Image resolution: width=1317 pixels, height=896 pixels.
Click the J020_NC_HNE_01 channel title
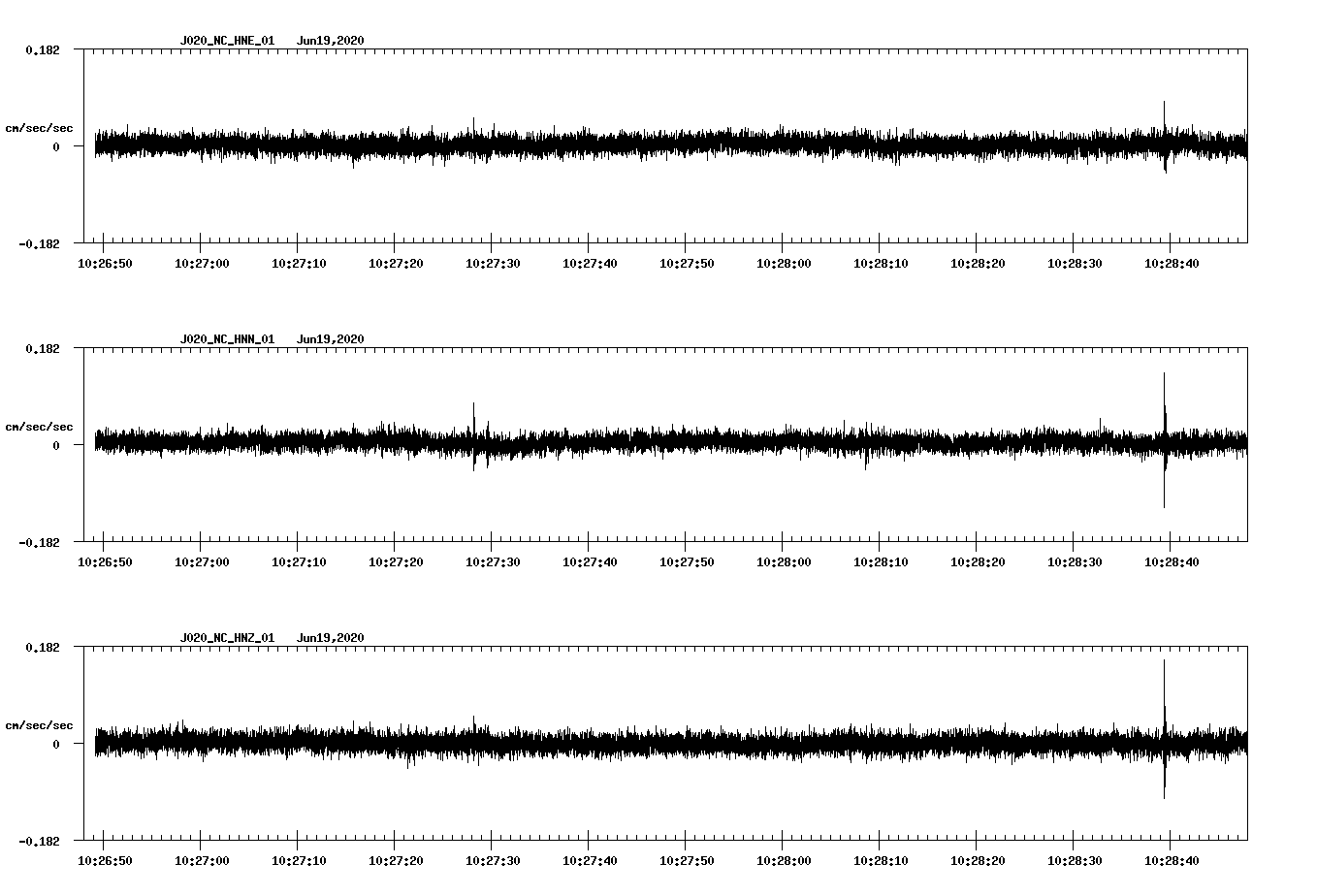tap(227, 41)
